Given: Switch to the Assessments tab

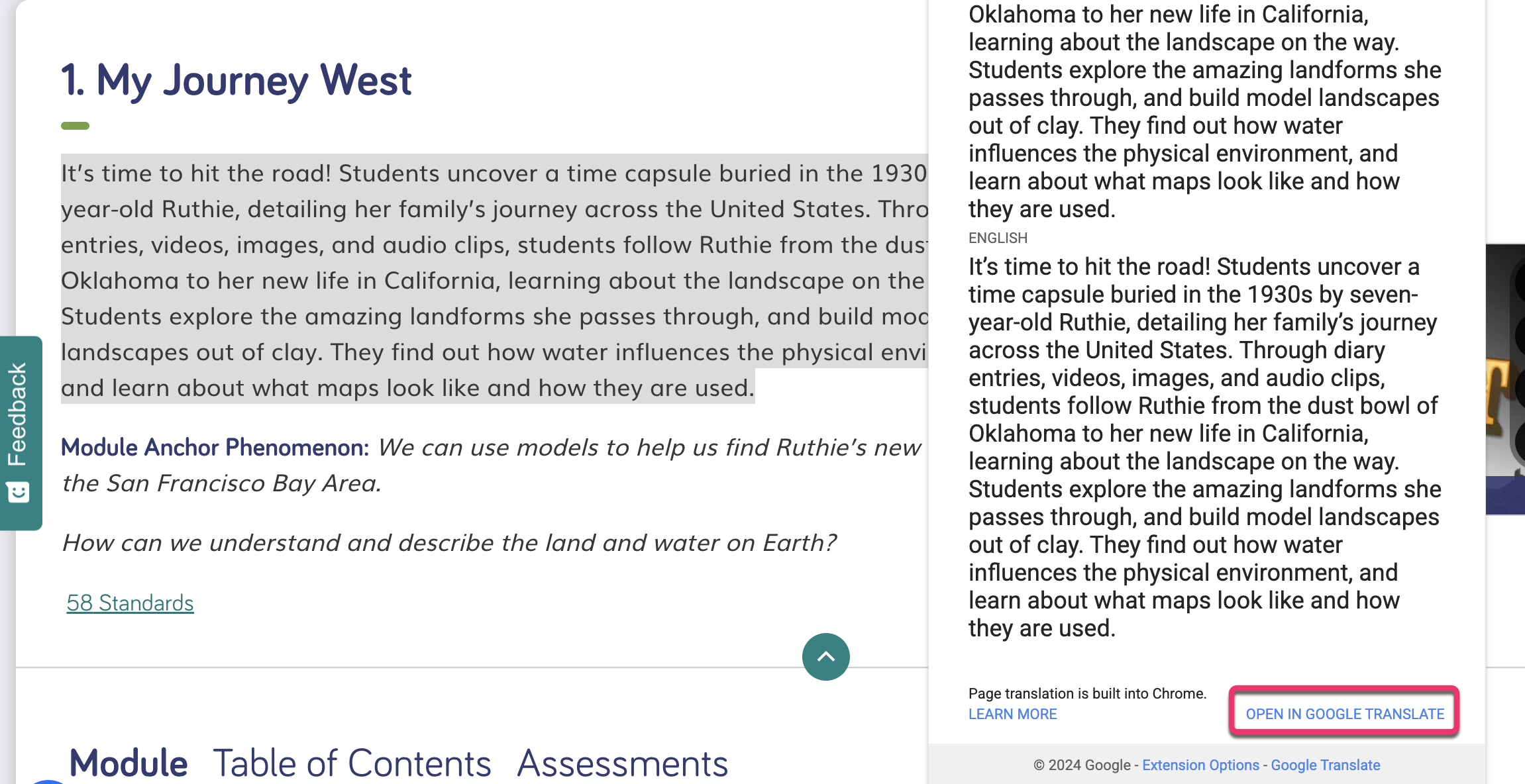Looking at the screenshot, I should tap(623, 763).
